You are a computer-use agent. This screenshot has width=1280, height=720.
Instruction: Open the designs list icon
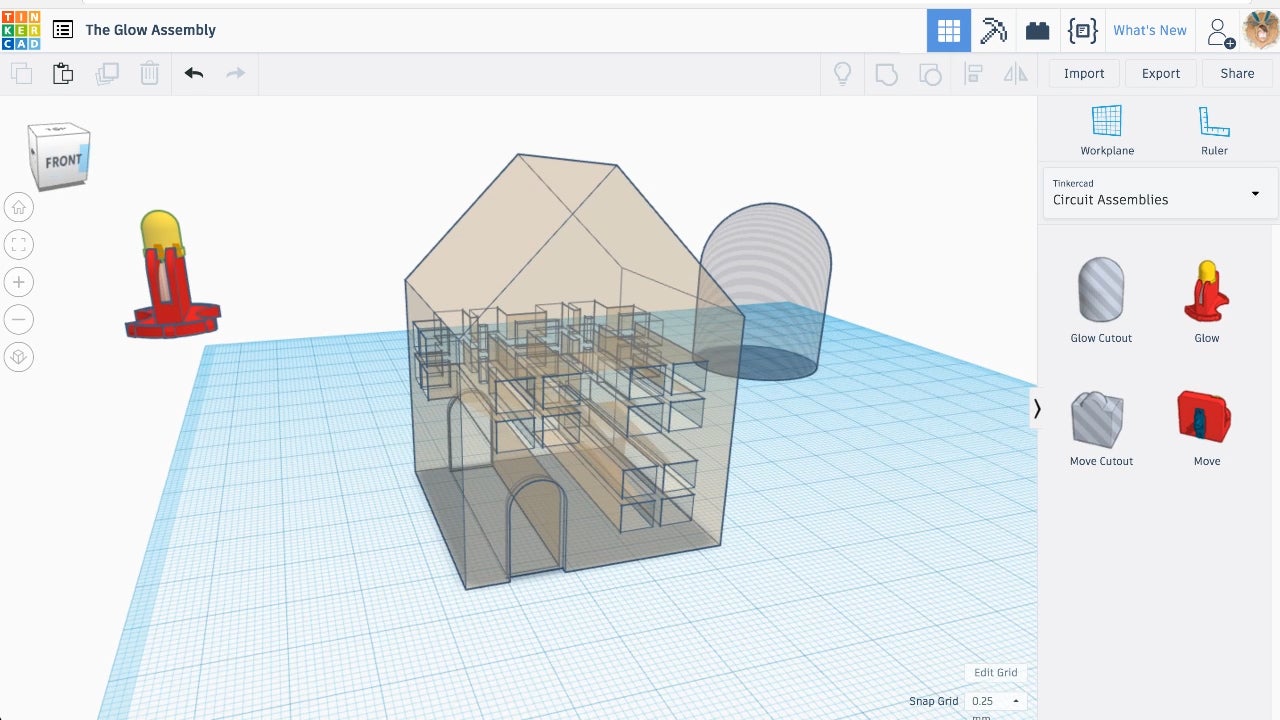point(63,30)
